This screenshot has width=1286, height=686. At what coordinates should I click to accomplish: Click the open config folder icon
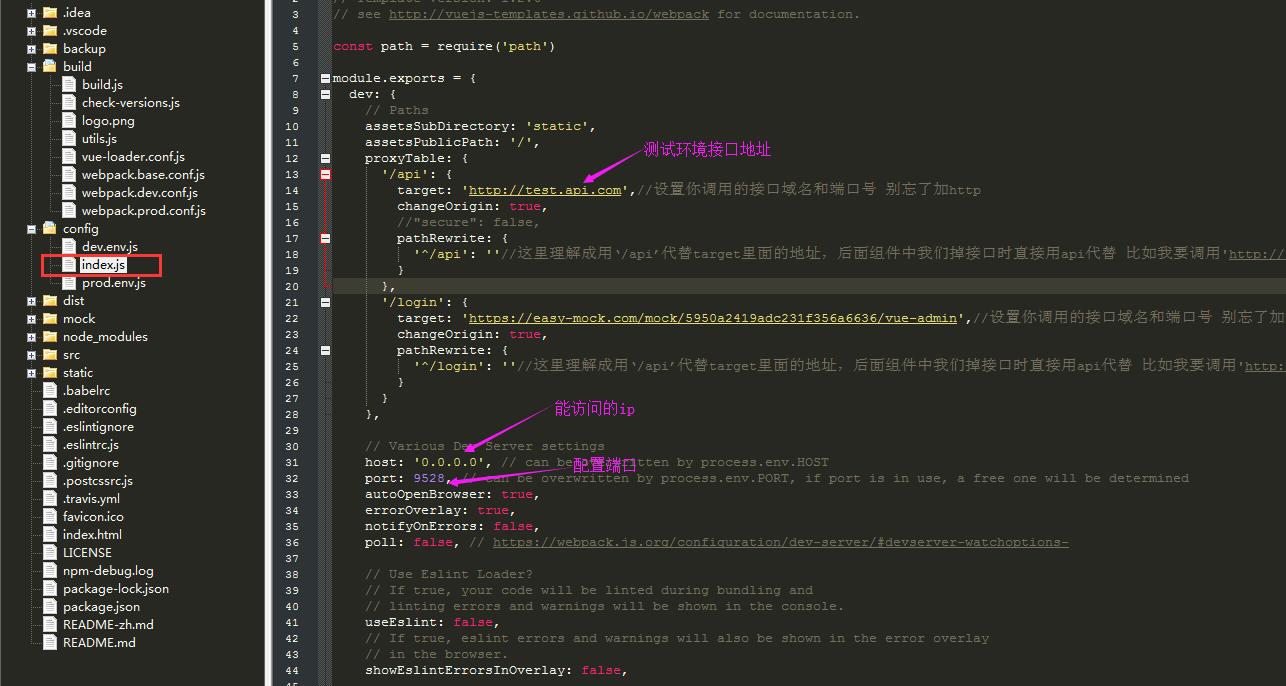coord(49,228)
